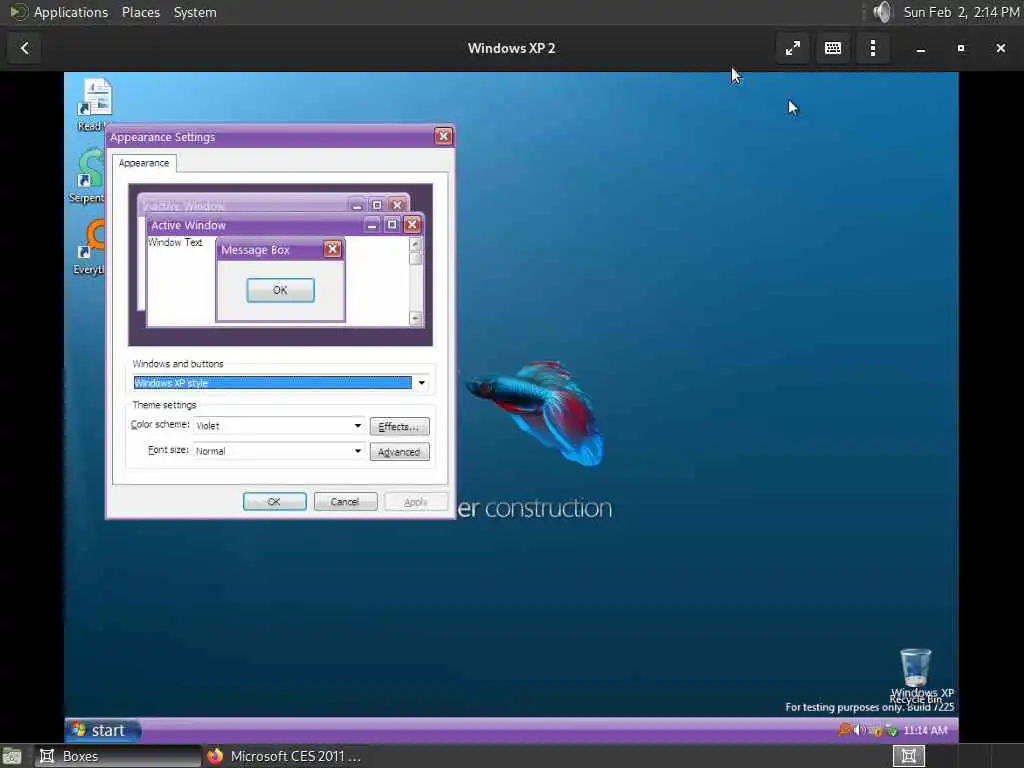Open the Read Me desktop shortcut
The width and height of the screenshot is (1024, 768).
[95, 104]
